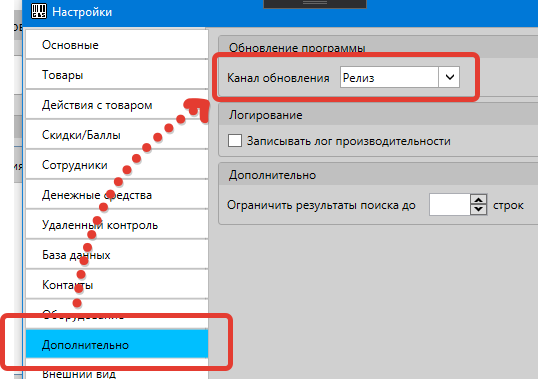Enable Записывать лог производительности checkbox

[x=235, y=141]
